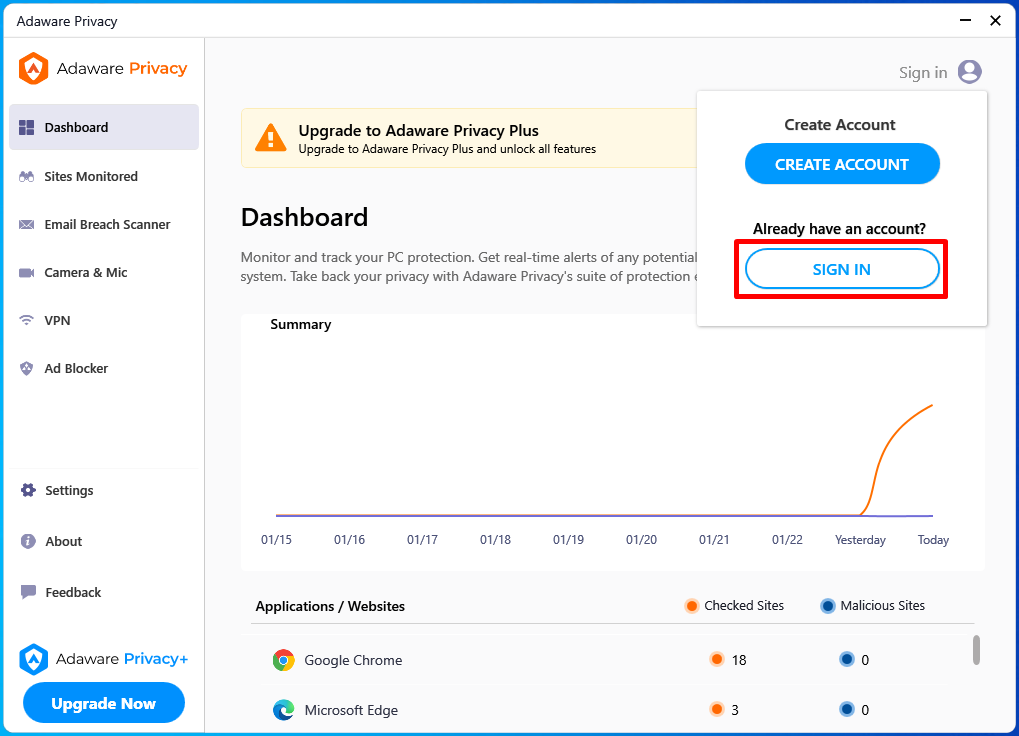Click the Adaware Privacy+ label
1019x736 pixels.
122,659
